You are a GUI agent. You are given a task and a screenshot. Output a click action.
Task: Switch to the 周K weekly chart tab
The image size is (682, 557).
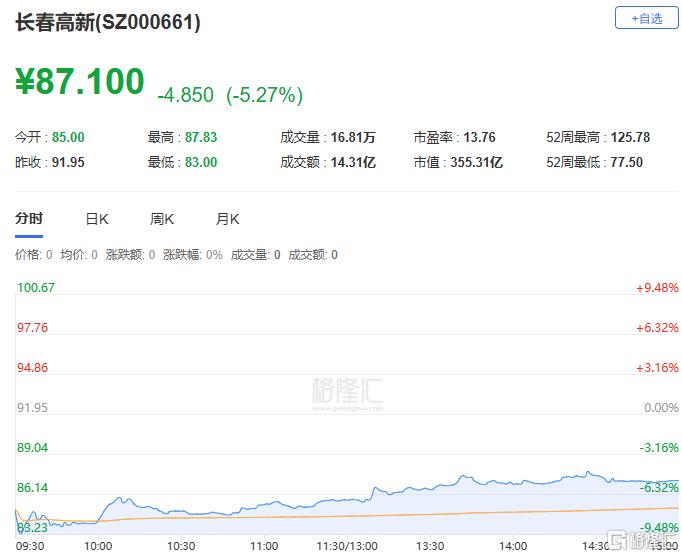[x=162, y=219]
